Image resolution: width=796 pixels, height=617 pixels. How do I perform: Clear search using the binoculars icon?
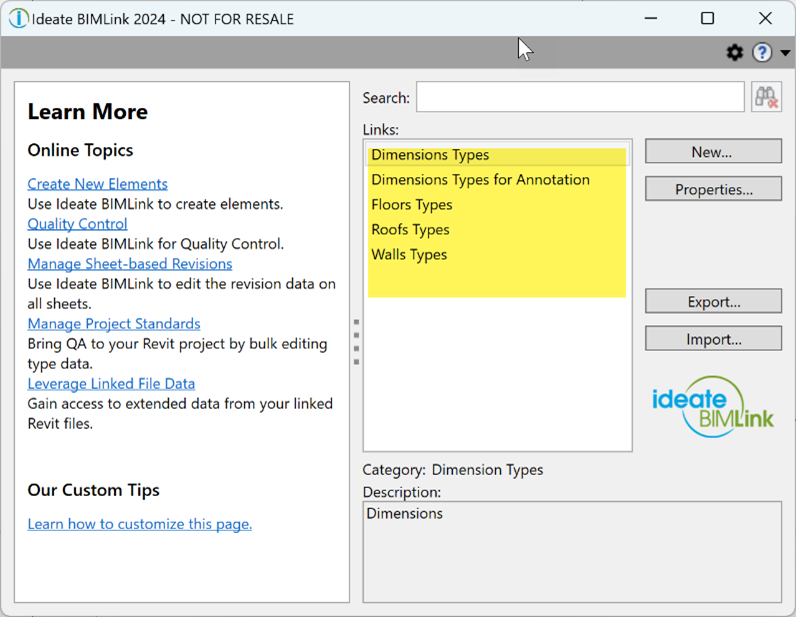click(x=767, y=96)
